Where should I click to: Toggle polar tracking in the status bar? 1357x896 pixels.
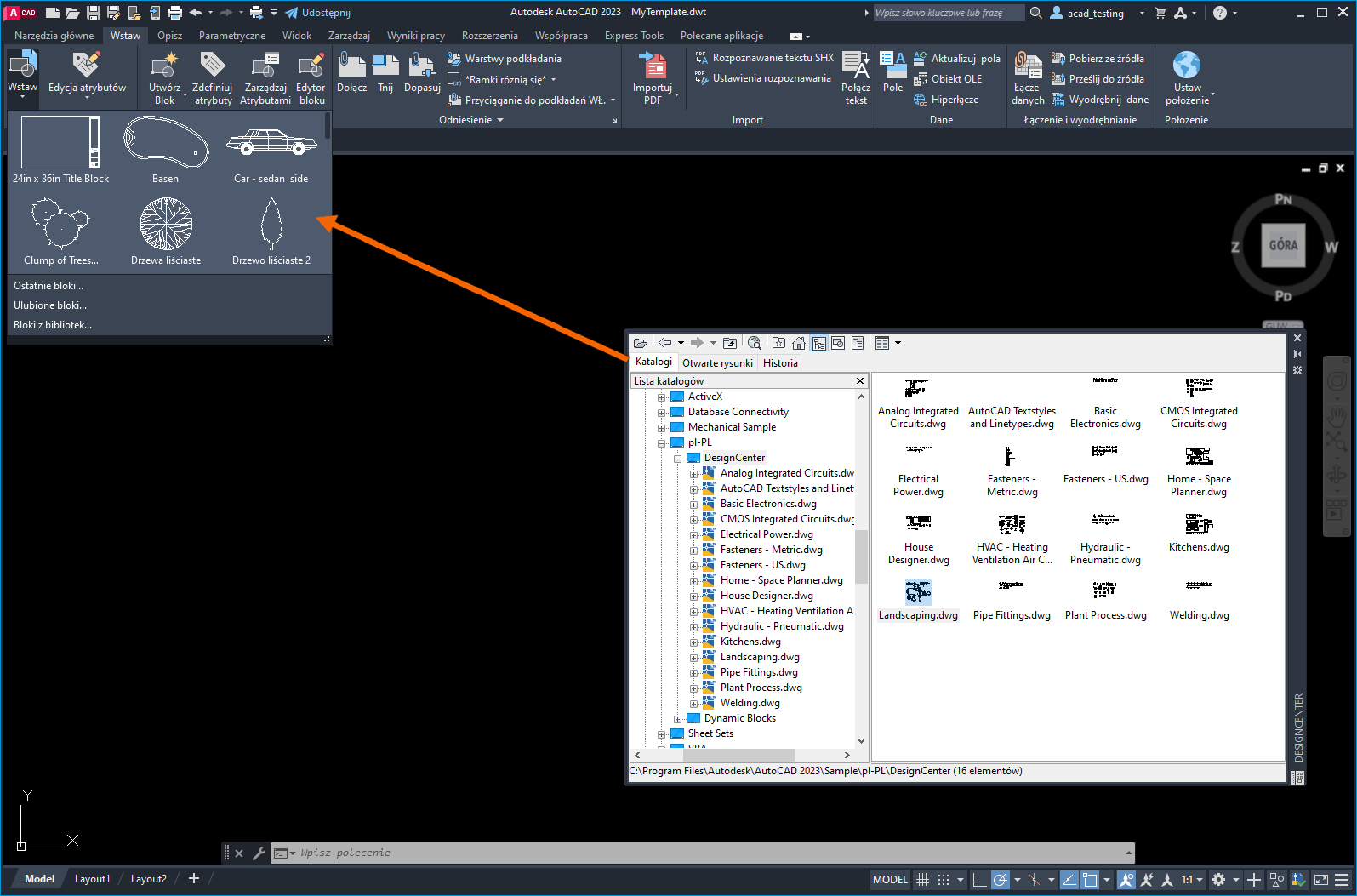pos(1001,880)
